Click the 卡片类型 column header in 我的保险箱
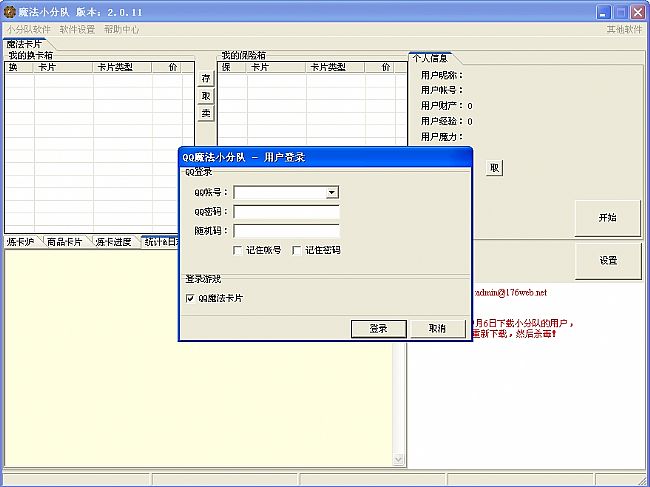650x487 pixels. click(x=336, y=67)
